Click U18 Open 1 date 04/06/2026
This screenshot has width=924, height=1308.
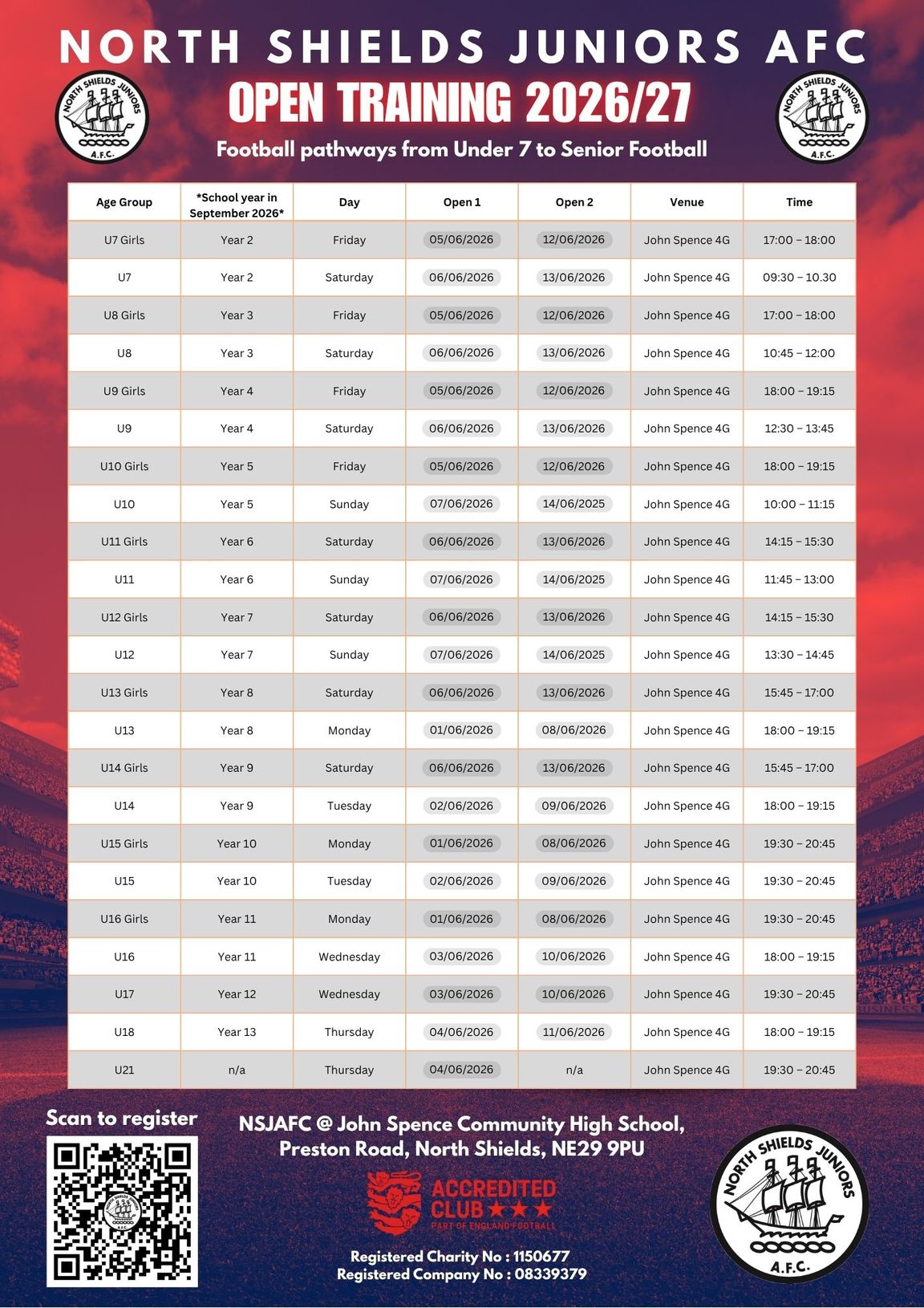[x=461, y=1032]
